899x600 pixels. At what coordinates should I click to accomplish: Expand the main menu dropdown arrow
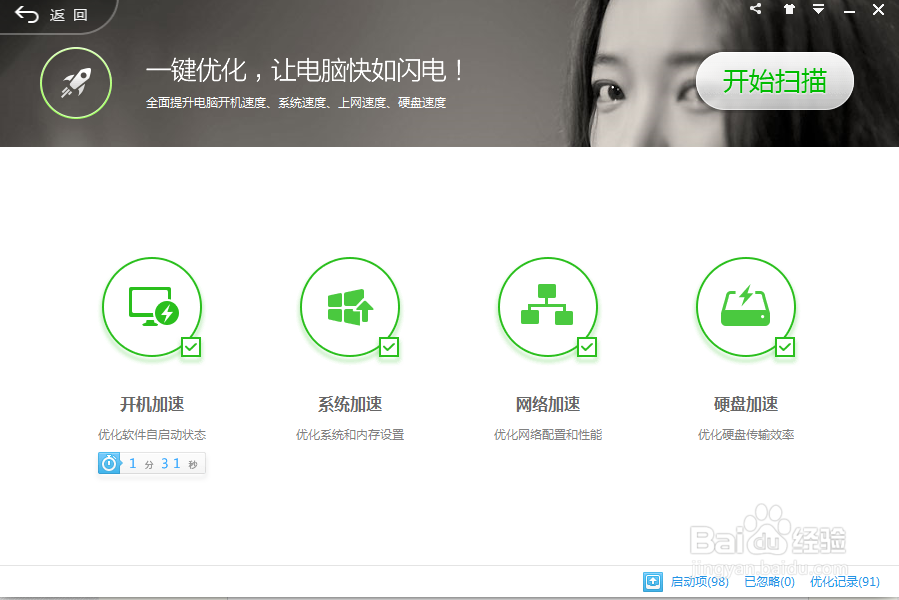point(818,9)
